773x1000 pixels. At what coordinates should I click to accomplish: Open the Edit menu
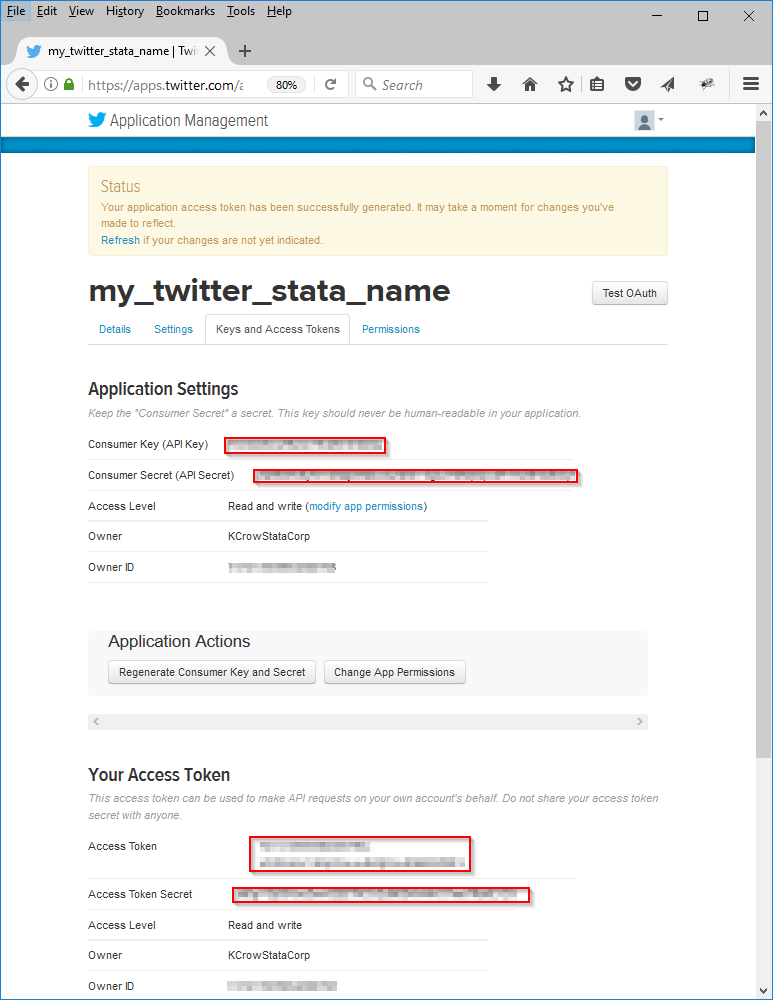tap(47, 11)
